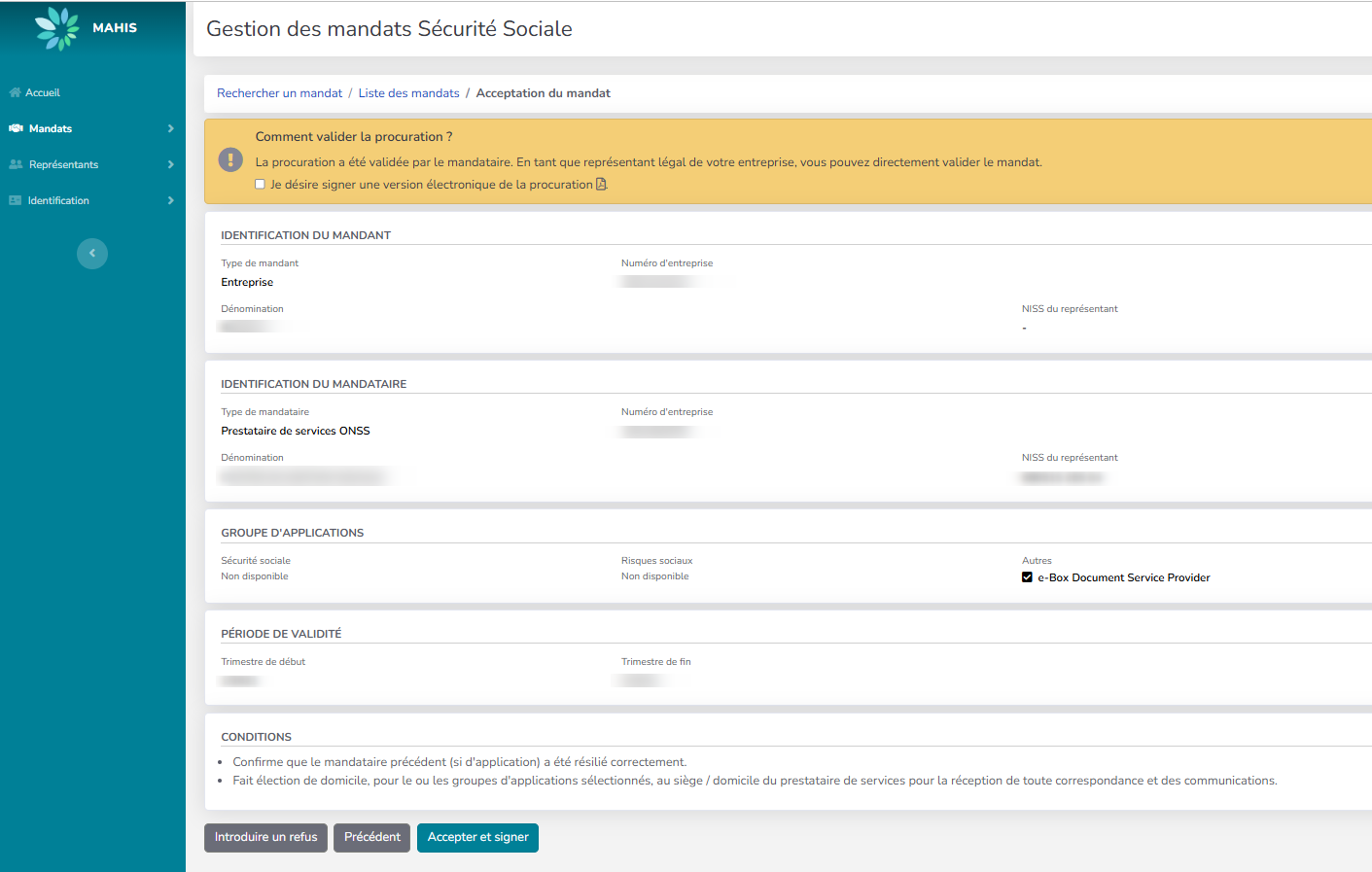Uncheck e-Box Document Service Provider

pyautogui.click(x=1027, y=577)
